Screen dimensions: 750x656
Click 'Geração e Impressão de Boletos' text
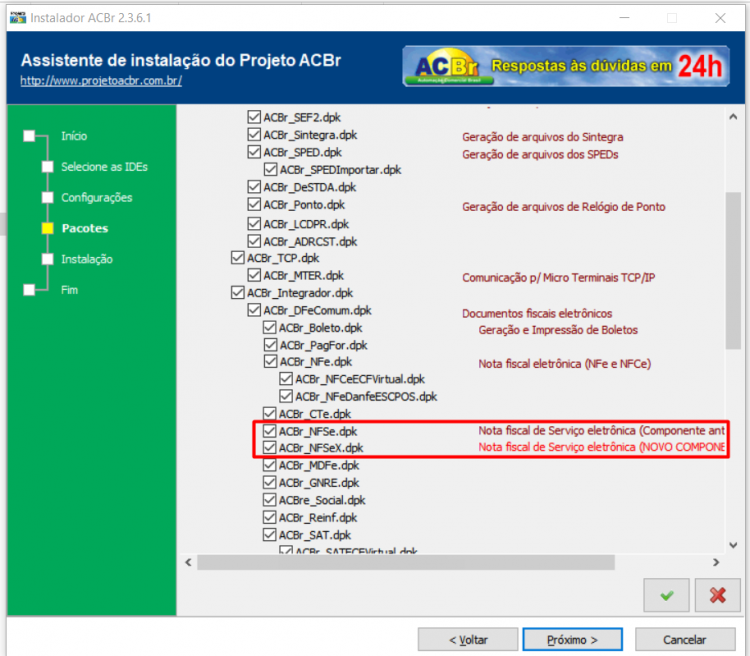(x=558, y=330)
